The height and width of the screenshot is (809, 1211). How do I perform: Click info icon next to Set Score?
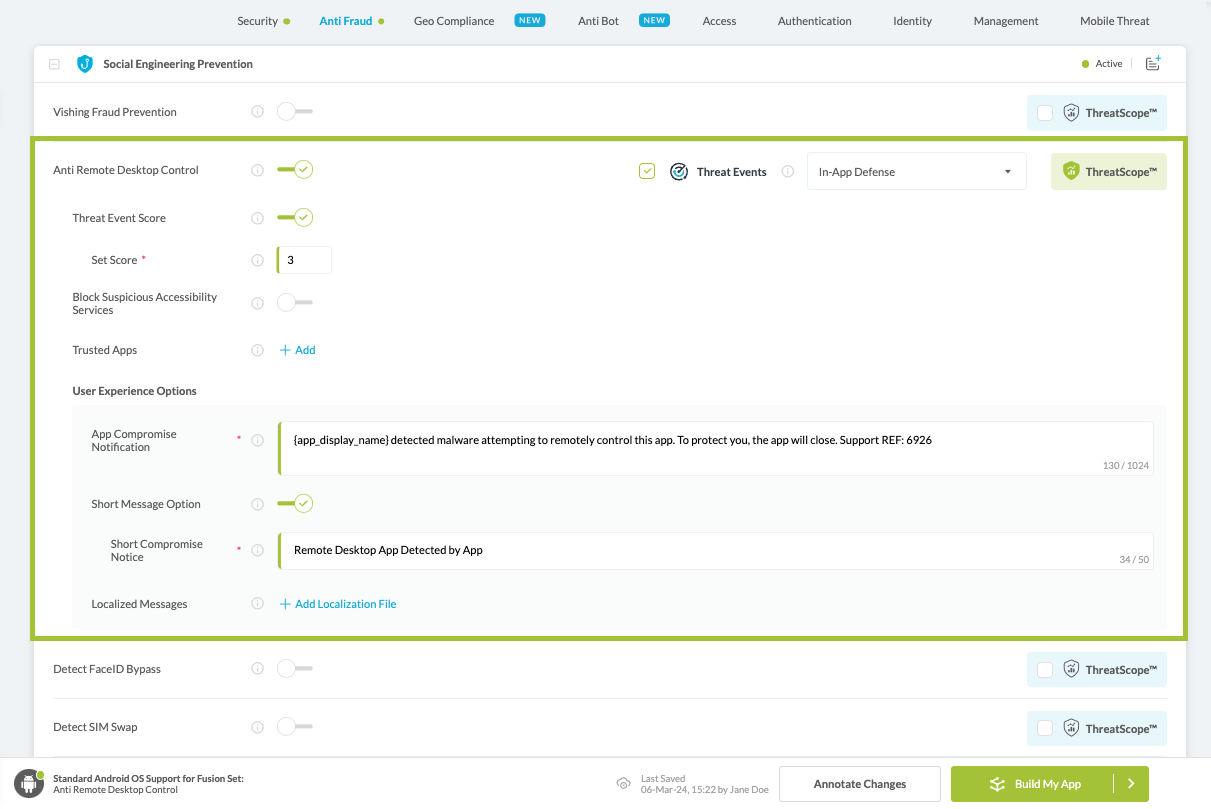pyautogui.click(x=257, y=260)
